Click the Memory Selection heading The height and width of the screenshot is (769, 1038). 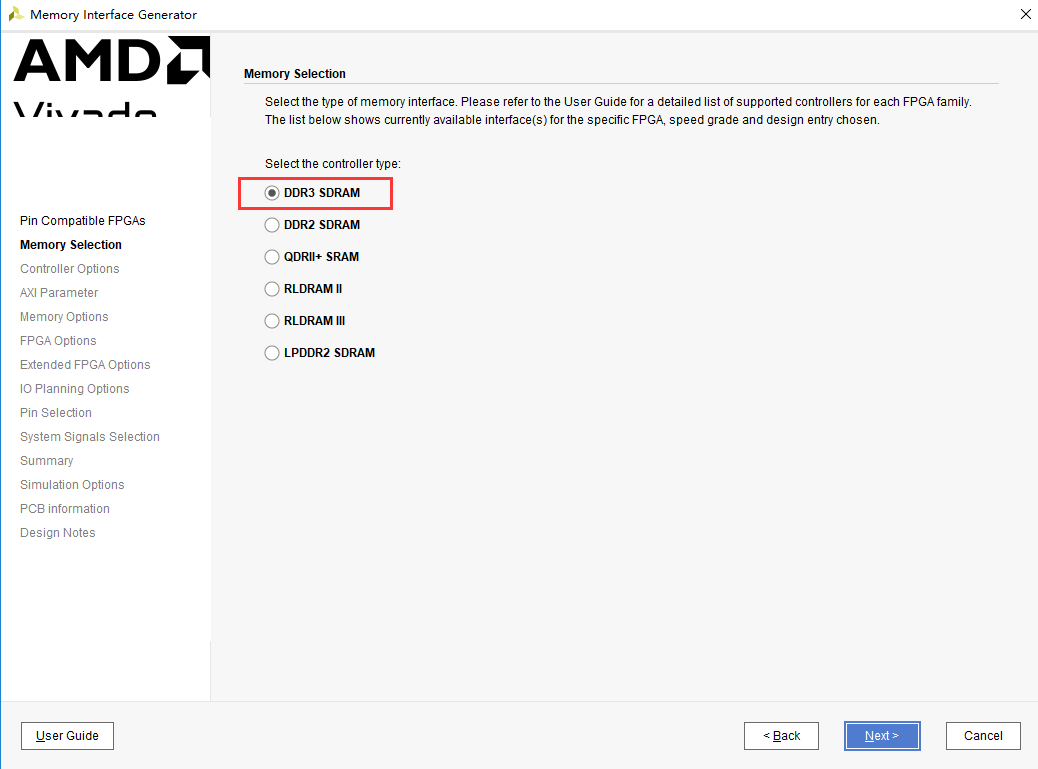(x=295, y=73)
